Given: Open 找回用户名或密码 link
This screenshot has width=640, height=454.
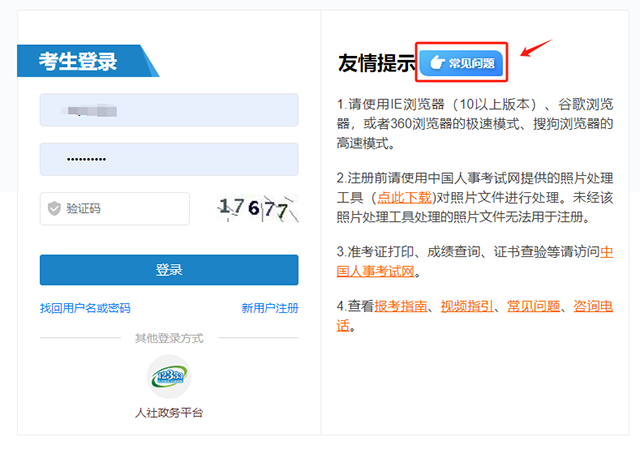Looking at the screenshot, I should pyautogui.click(x=85, y=308).
